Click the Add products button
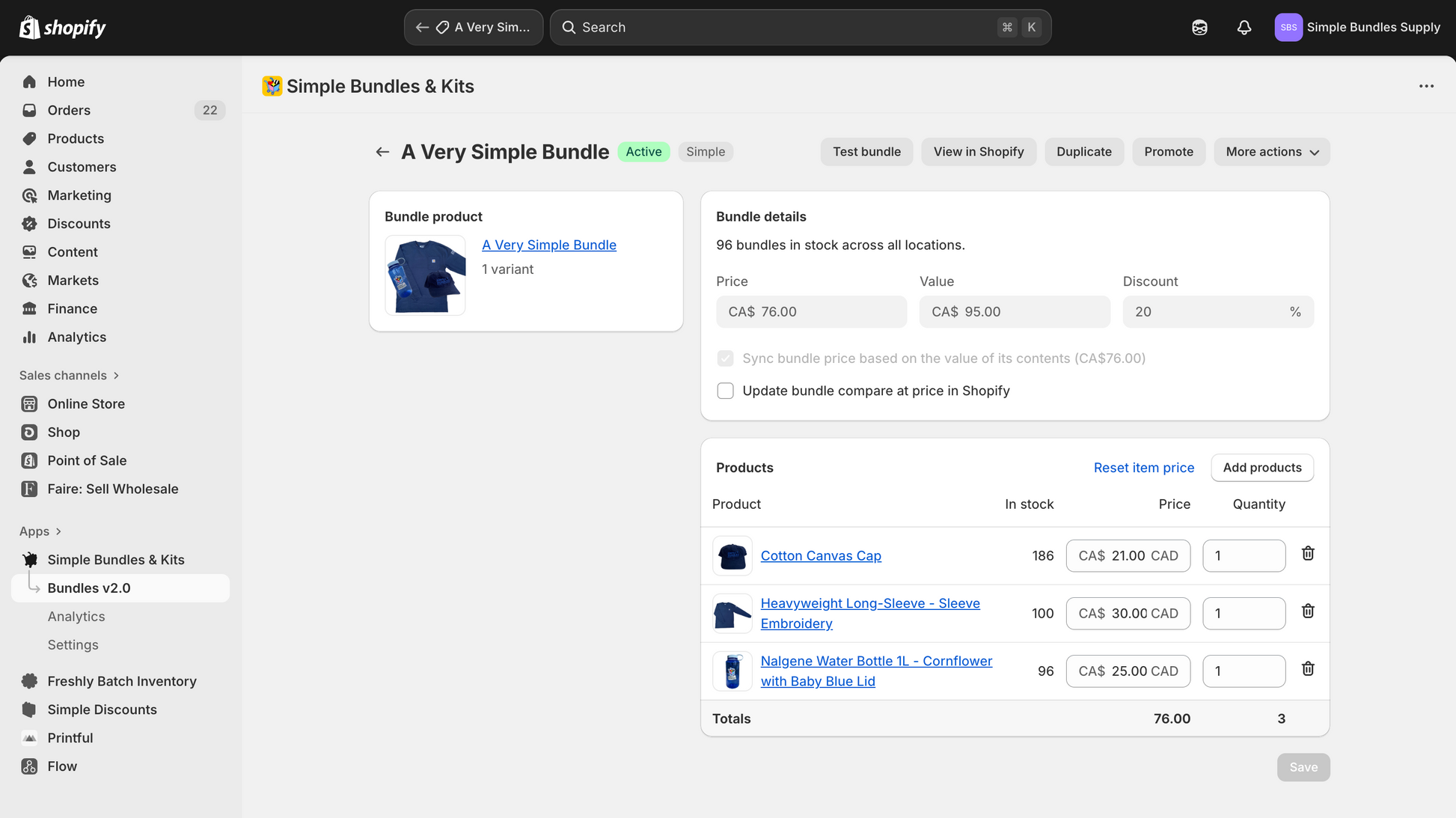 coord(1261,468)
